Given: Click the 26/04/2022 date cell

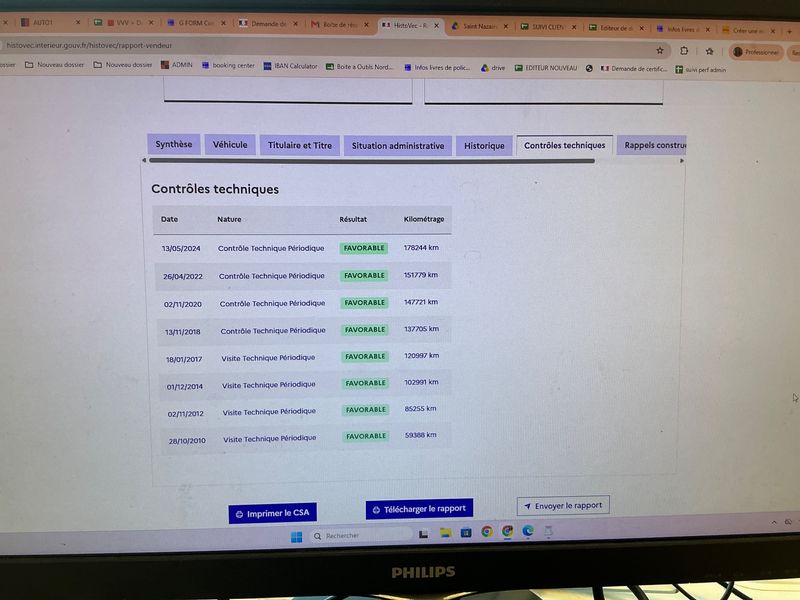Looking at the screenshot, I should 183,277.
